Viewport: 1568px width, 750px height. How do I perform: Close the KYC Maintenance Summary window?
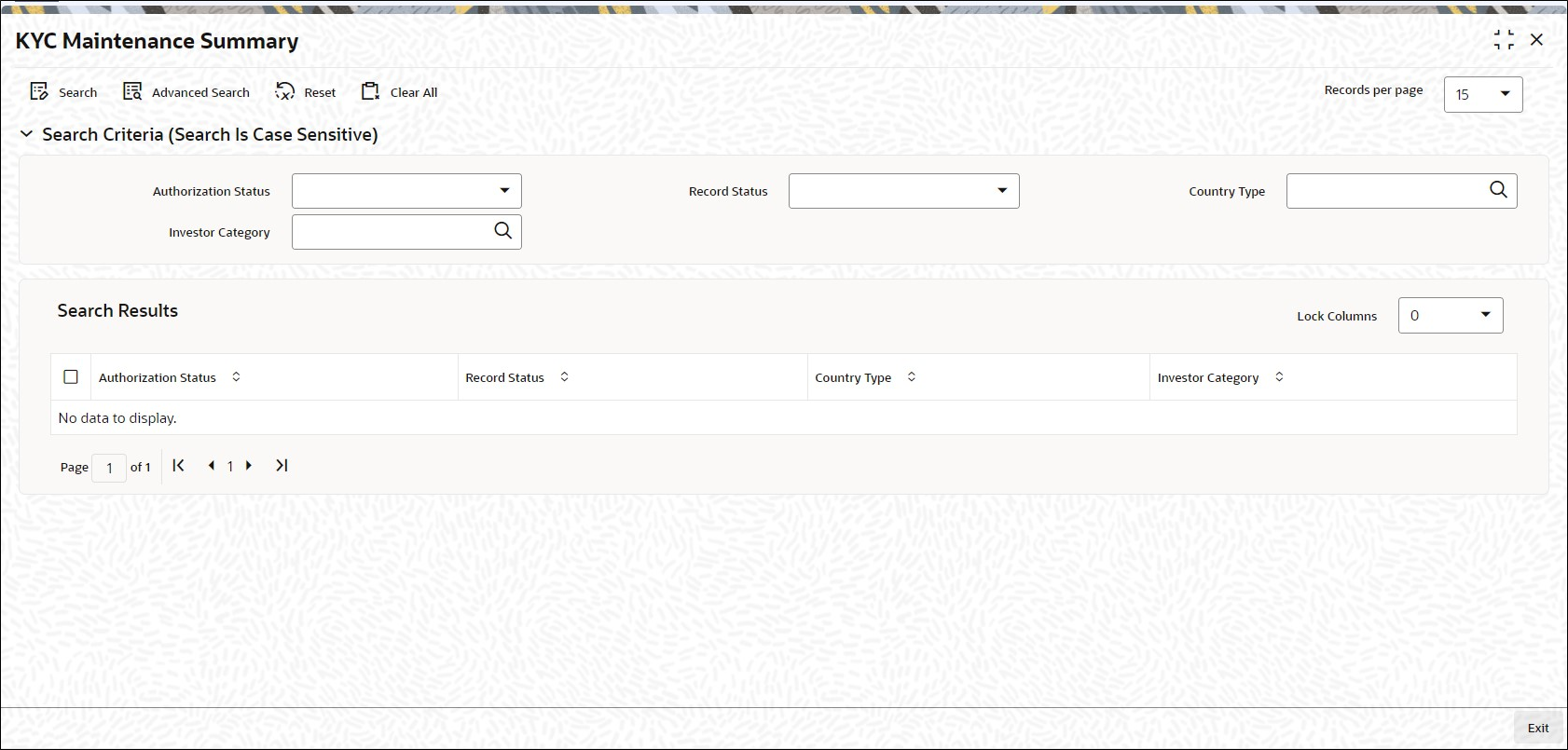click(x=1536, y=40)
